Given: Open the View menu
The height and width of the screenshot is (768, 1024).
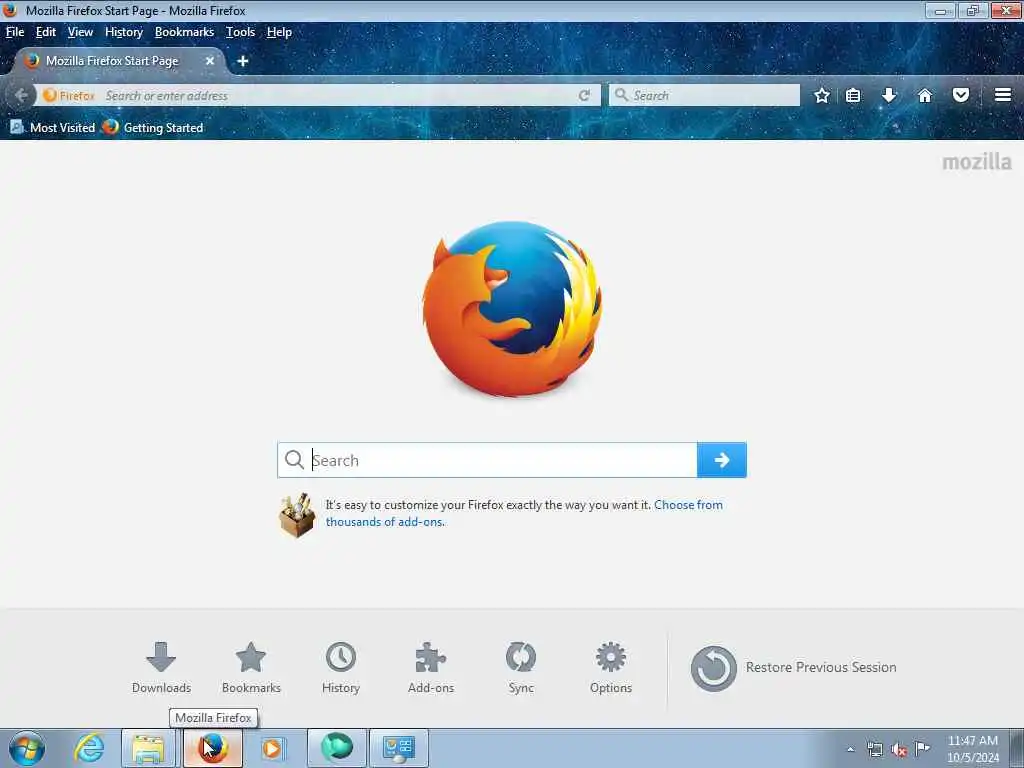Looking at the screenshot, I should pos(80,32).
